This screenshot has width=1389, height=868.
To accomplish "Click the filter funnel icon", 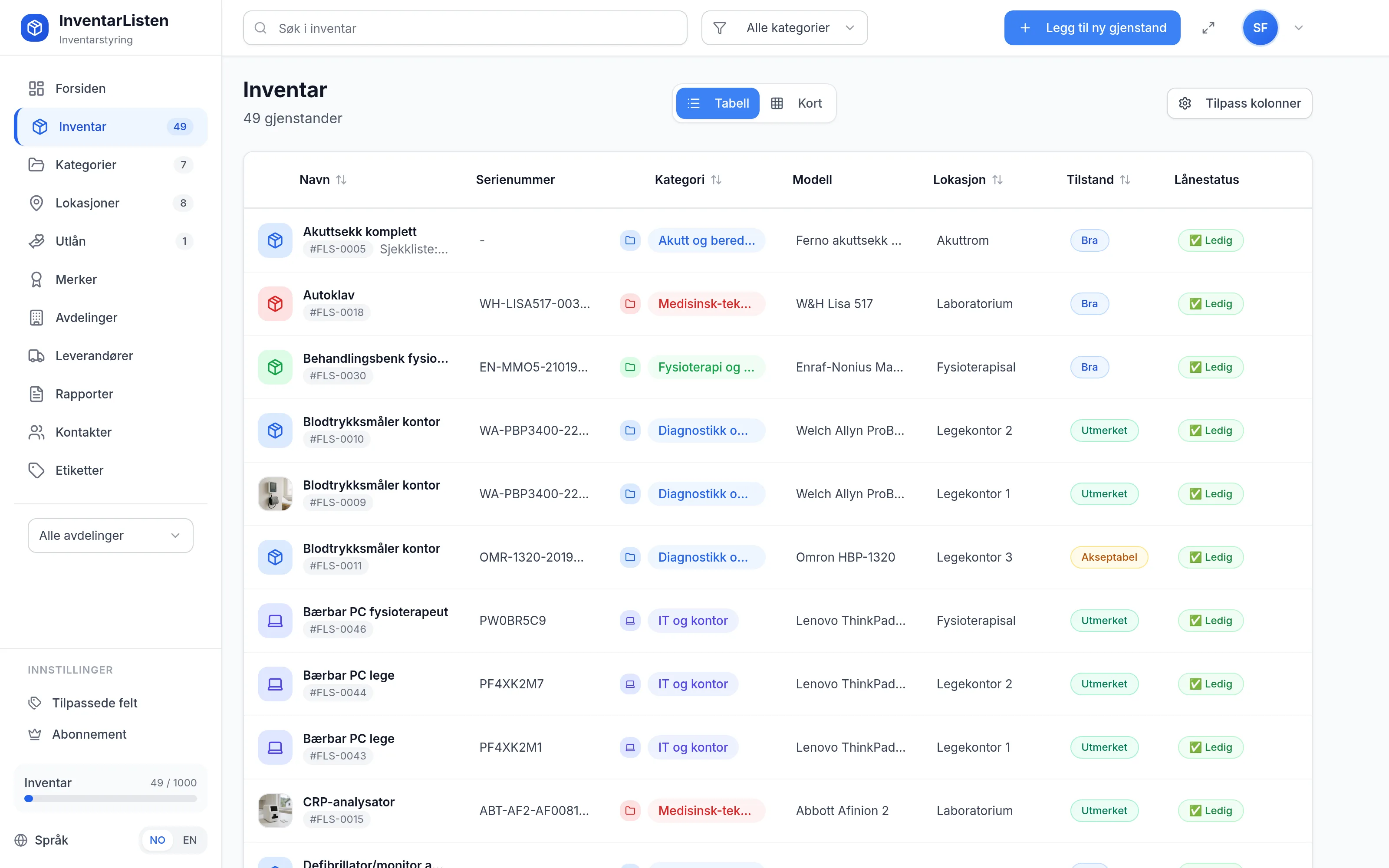I will (x=719, y=27).
